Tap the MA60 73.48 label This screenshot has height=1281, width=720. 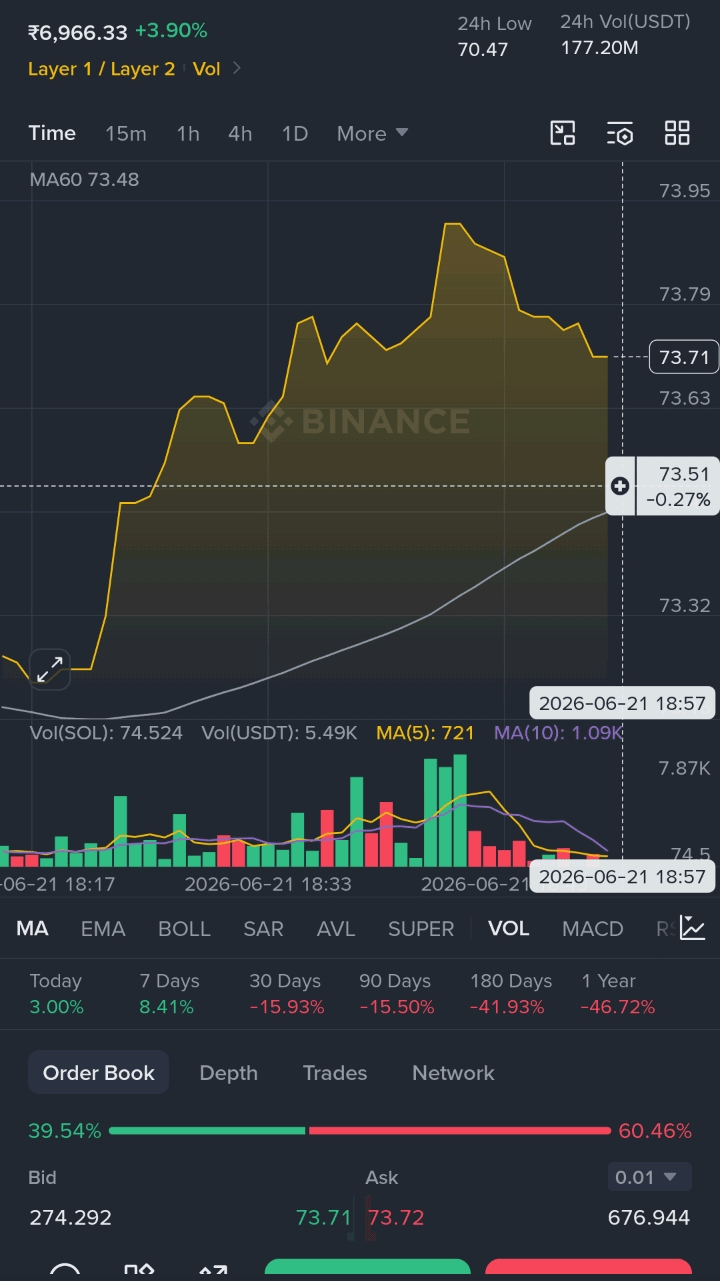click(x=84, y=180)
